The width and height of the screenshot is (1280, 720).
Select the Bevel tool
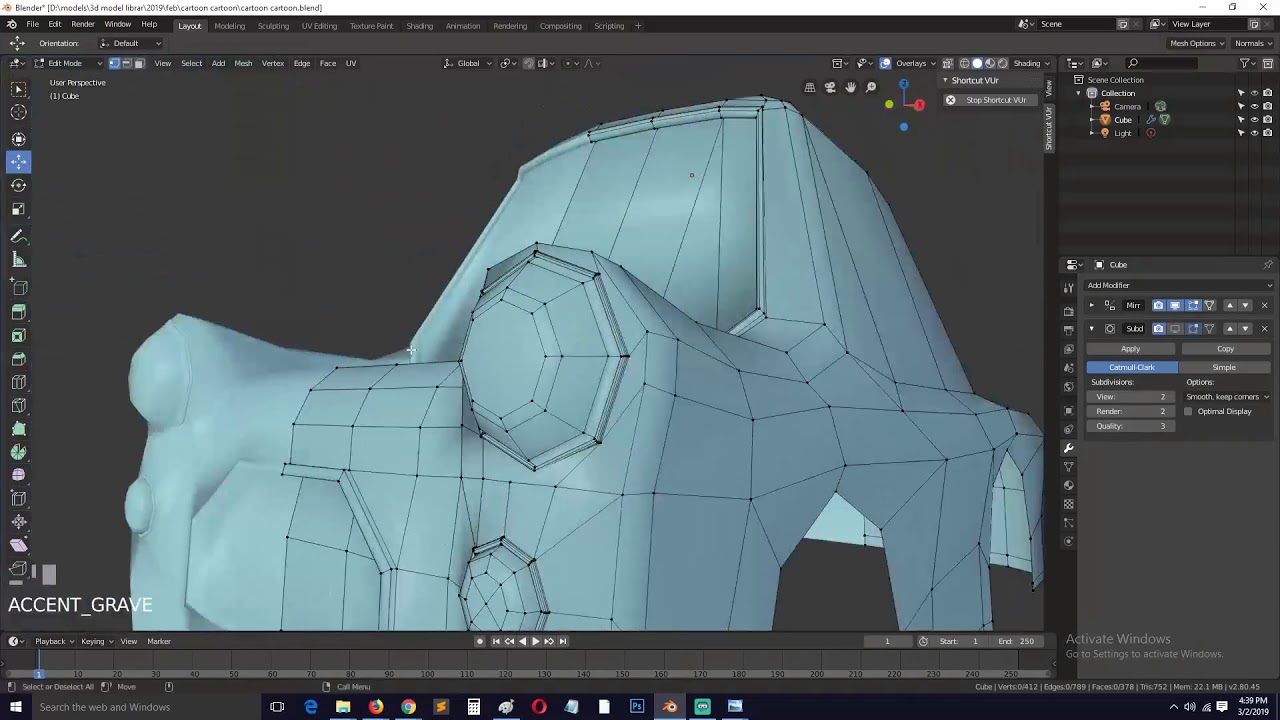coord(18,359)
